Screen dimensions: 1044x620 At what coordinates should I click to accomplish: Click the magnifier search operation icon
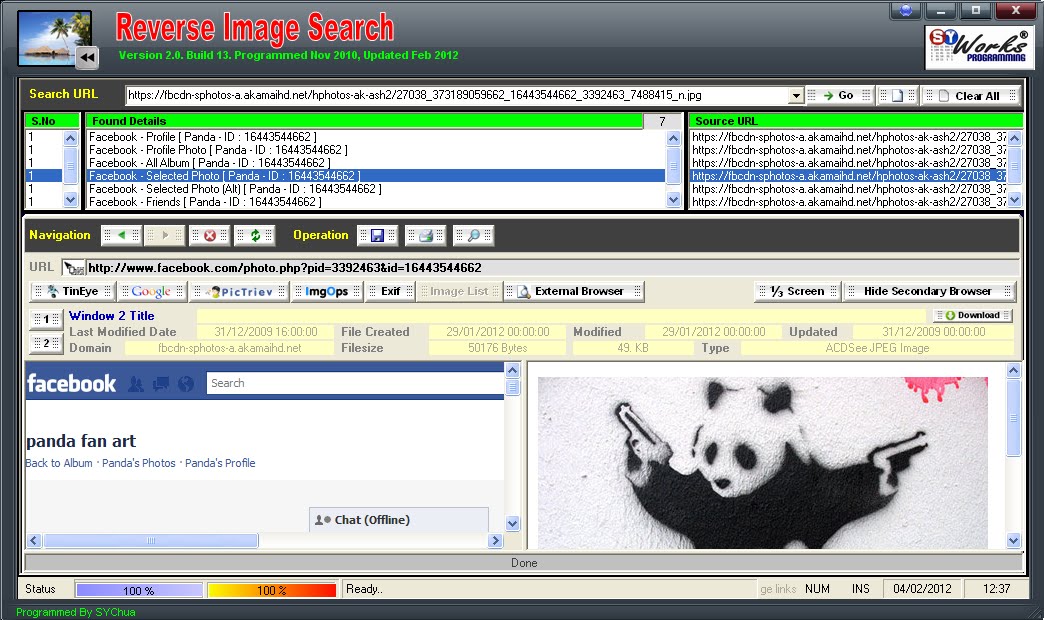coord(473,235)
